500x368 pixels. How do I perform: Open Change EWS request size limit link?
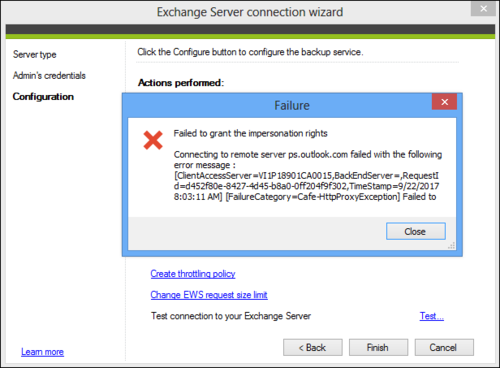(x=209, y=295)
